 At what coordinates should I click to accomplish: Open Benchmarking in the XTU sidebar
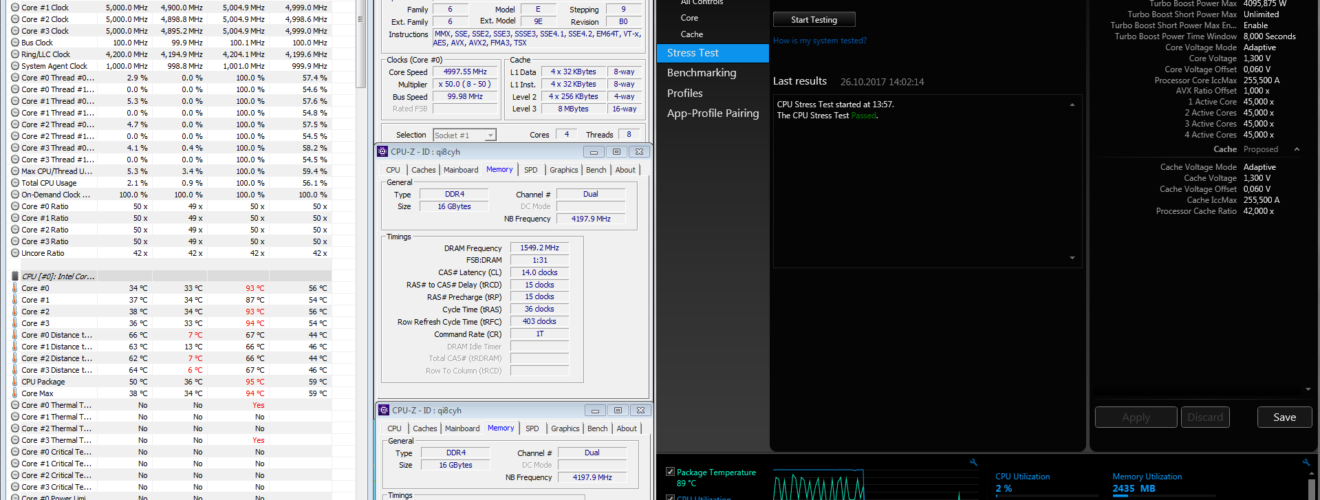pos(701,73)
